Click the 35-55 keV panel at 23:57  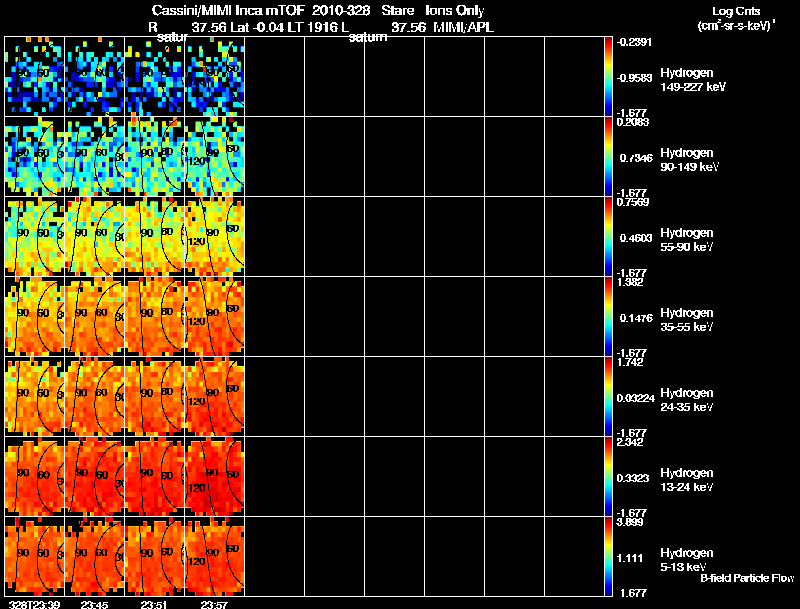click(214, 317)
